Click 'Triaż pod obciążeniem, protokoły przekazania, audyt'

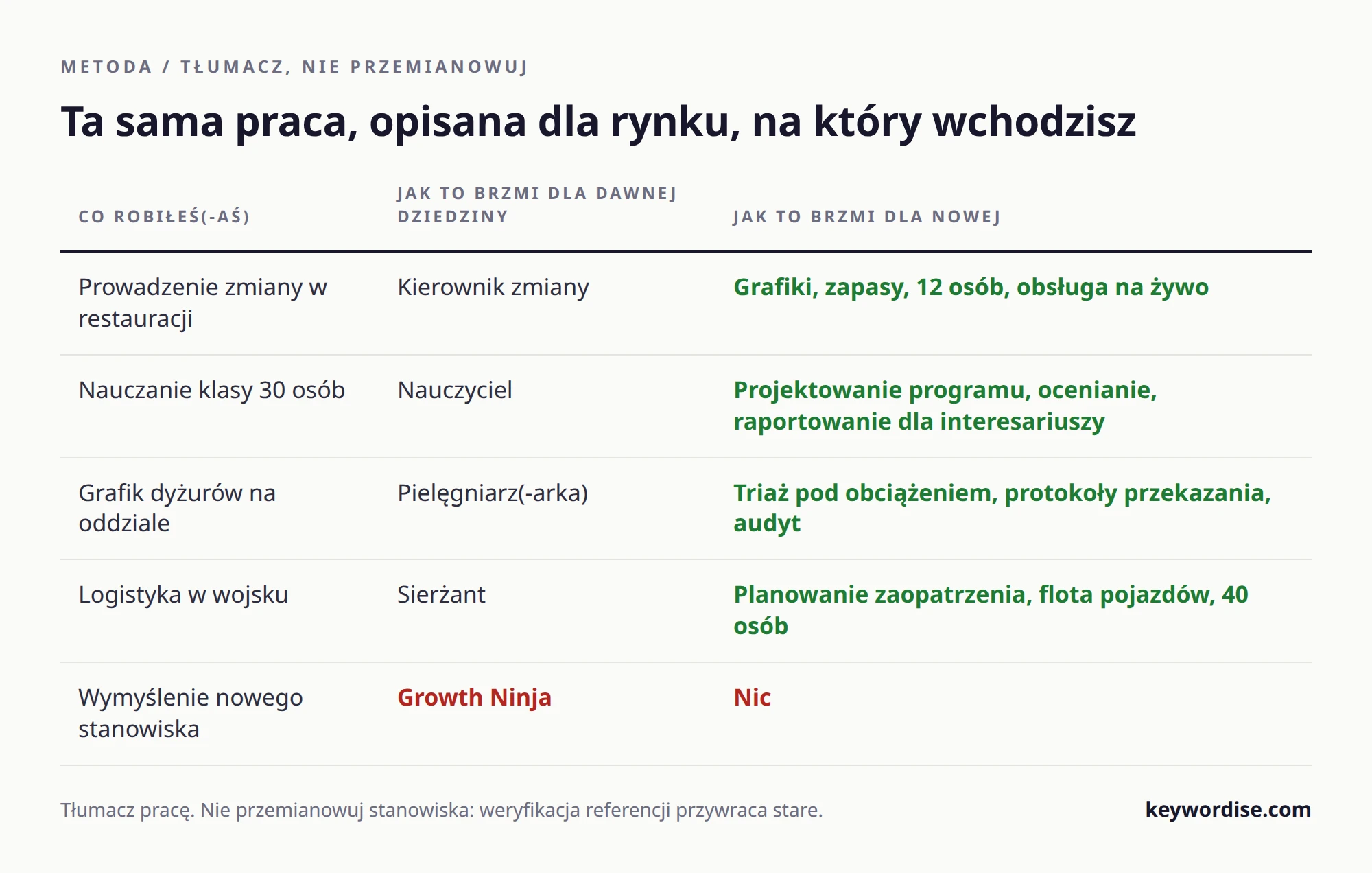(x=1002, y=508)
